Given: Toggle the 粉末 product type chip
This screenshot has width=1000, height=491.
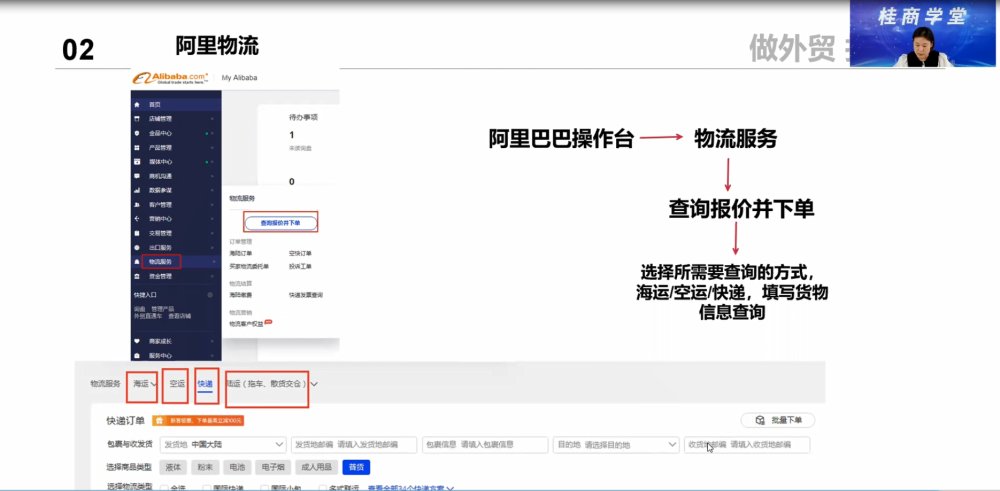Looking at the screenshot, I should tap(205, 467).
